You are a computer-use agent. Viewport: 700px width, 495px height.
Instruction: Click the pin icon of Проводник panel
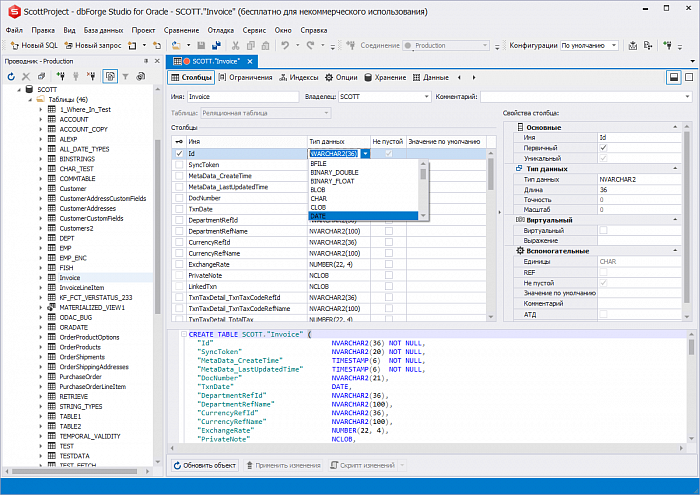pyautogui.click(x=146, y=61)
